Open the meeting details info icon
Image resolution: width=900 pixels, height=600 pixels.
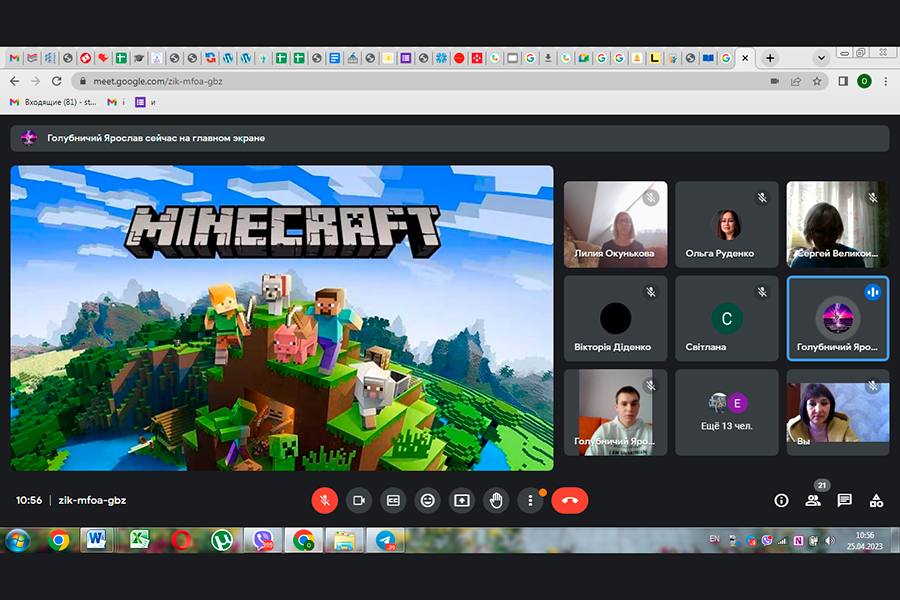[x=781, y=500]
